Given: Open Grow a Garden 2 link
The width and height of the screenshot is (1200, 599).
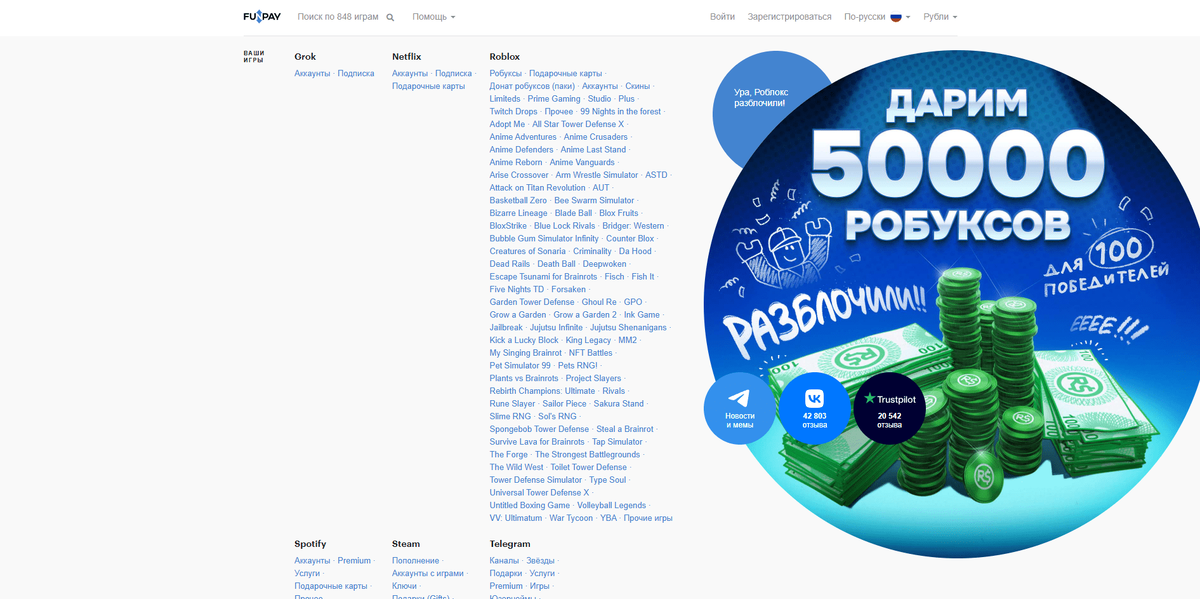Looking at the screenshot, I should (x=585, y=315).
